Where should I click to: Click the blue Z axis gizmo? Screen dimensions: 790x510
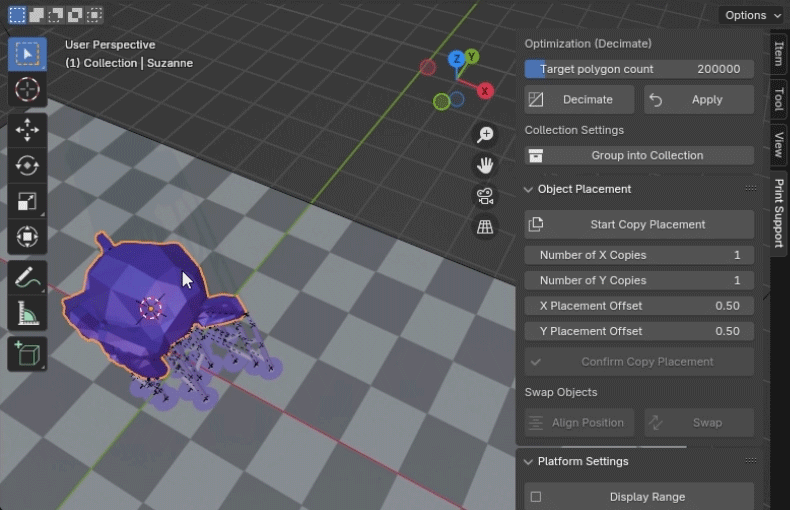click(456, 59)
